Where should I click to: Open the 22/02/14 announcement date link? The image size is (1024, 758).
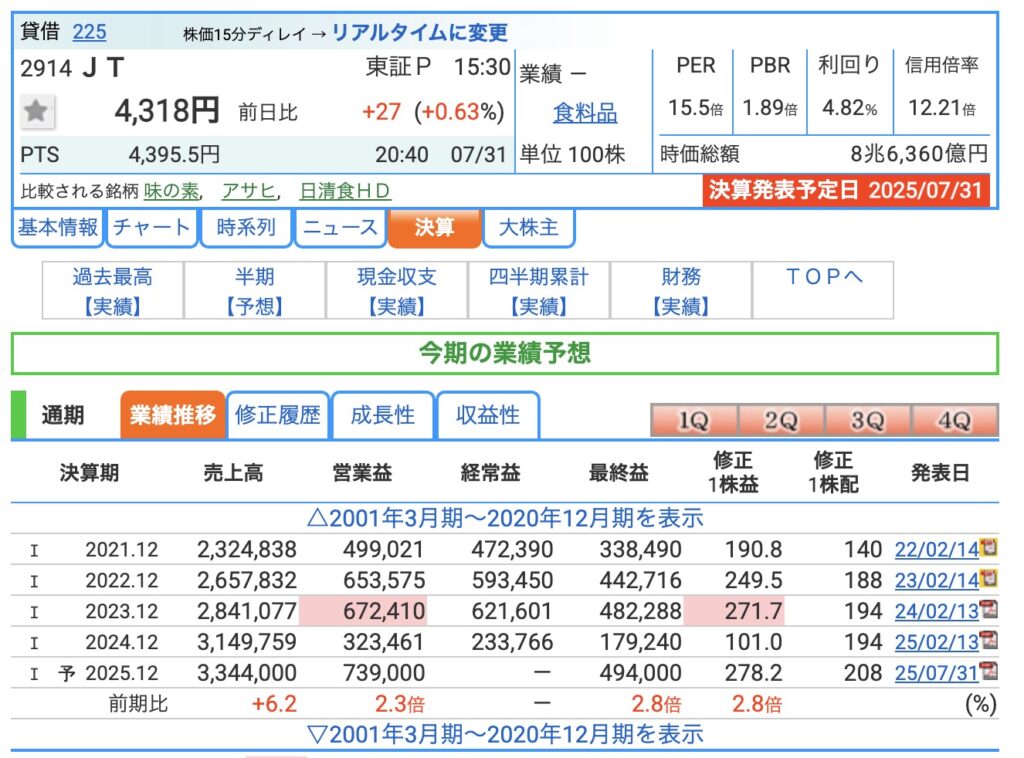tap(937, 550)
